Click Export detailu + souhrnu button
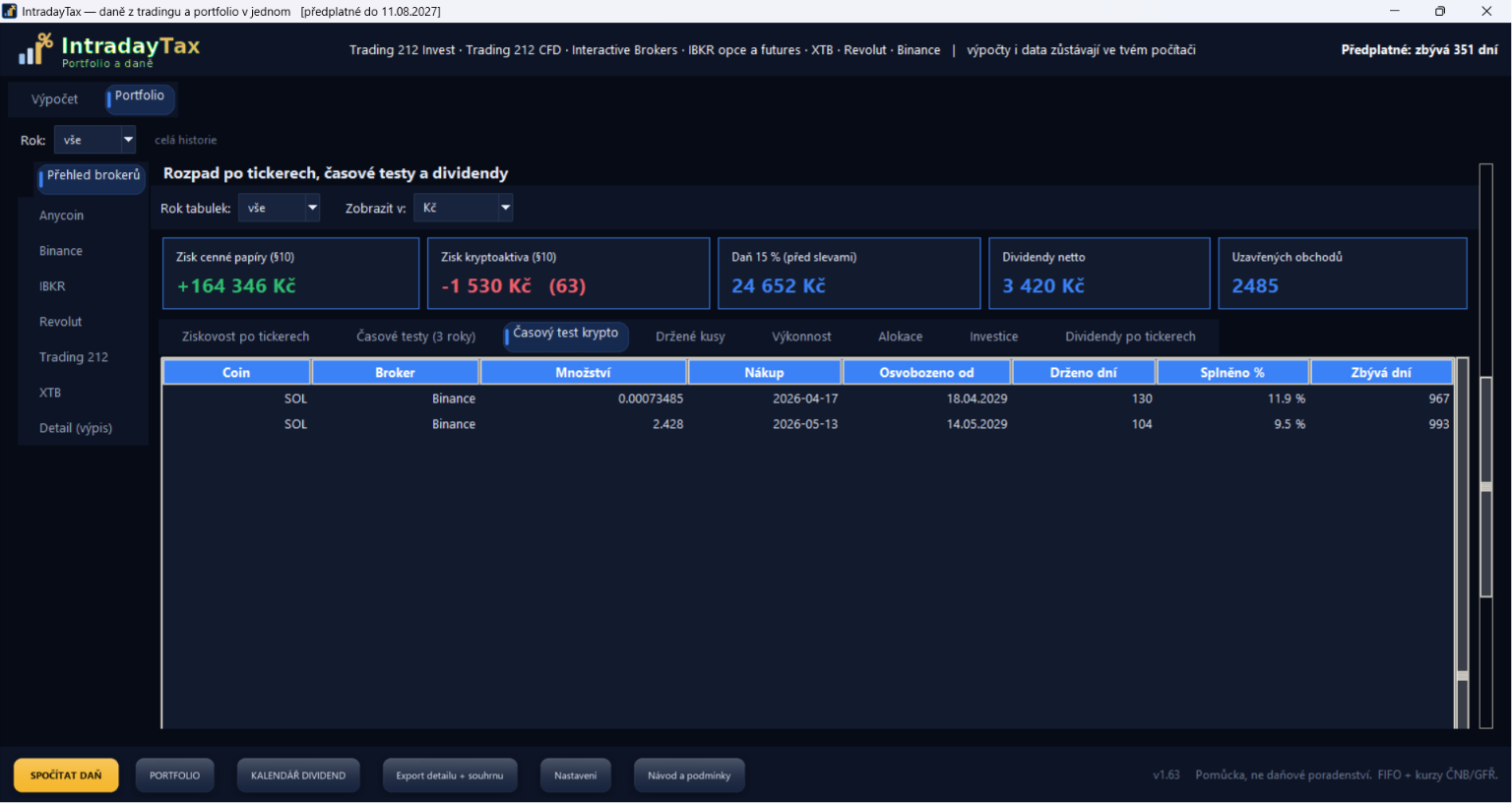 450,775
